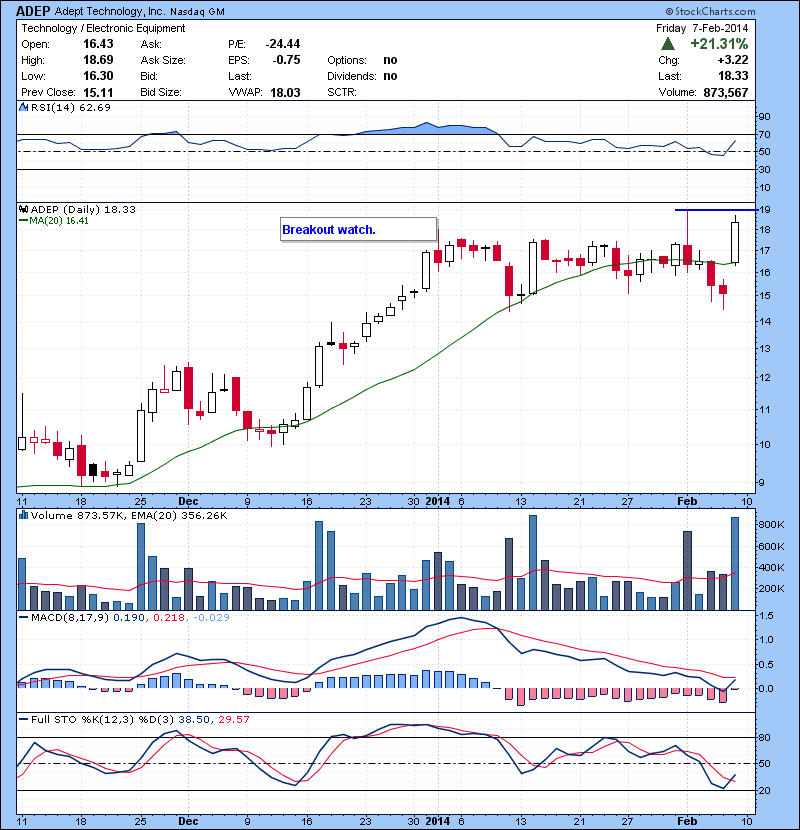This screenshot has height=830, width=800.
Task: Click the EPS value -0.75
Action: click(x=286, y=60)
